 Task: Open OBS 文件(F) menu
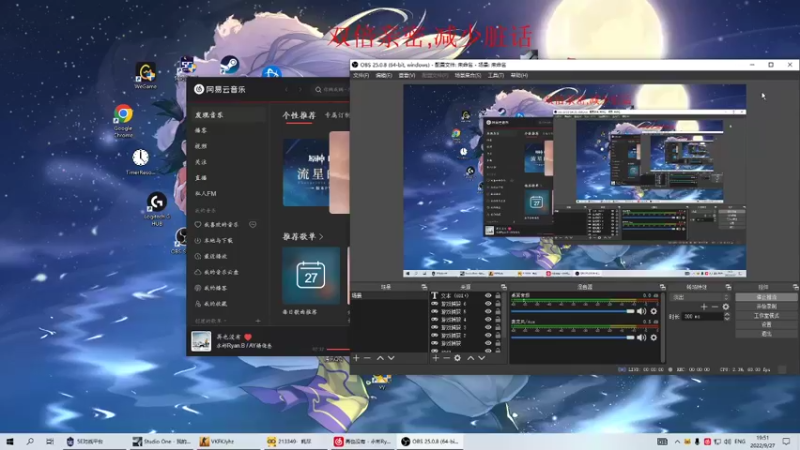tap(361, 76)
